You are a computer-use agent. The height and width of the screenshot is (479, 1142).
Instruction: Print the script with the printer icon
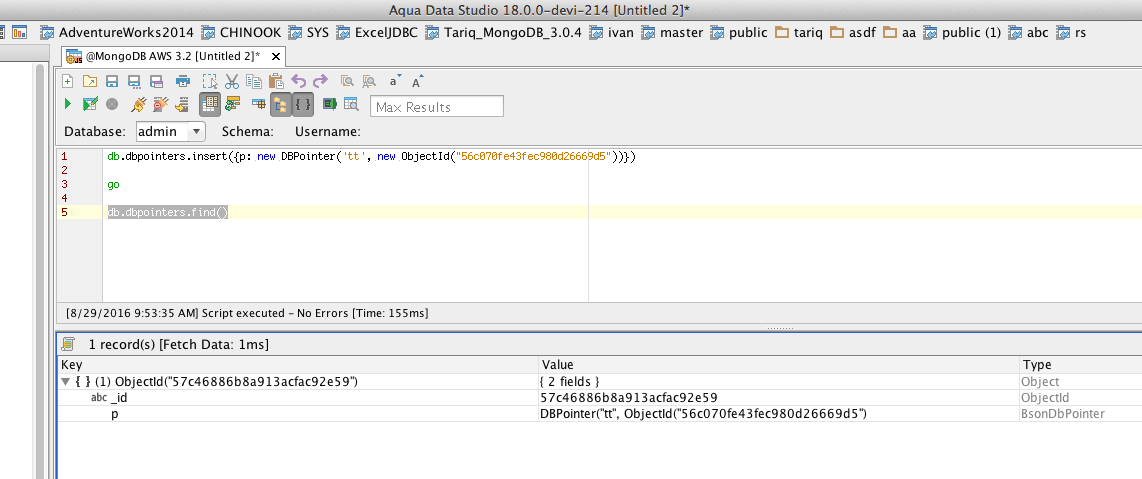click(x=184, y=82)
